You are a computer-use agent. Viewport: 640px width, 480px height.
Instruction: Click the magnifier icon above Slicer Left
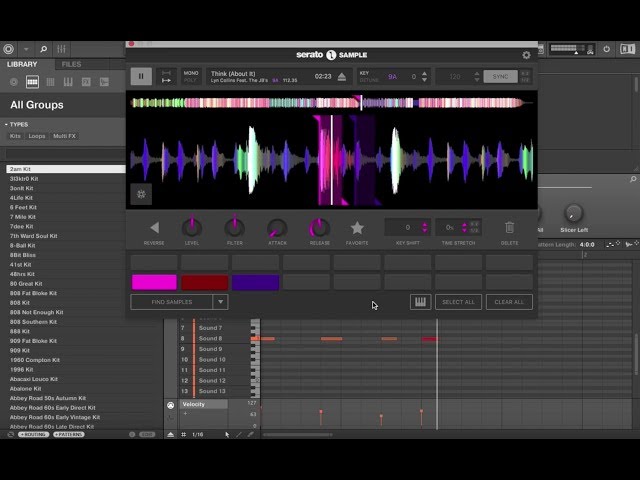(x=633, y=179)
